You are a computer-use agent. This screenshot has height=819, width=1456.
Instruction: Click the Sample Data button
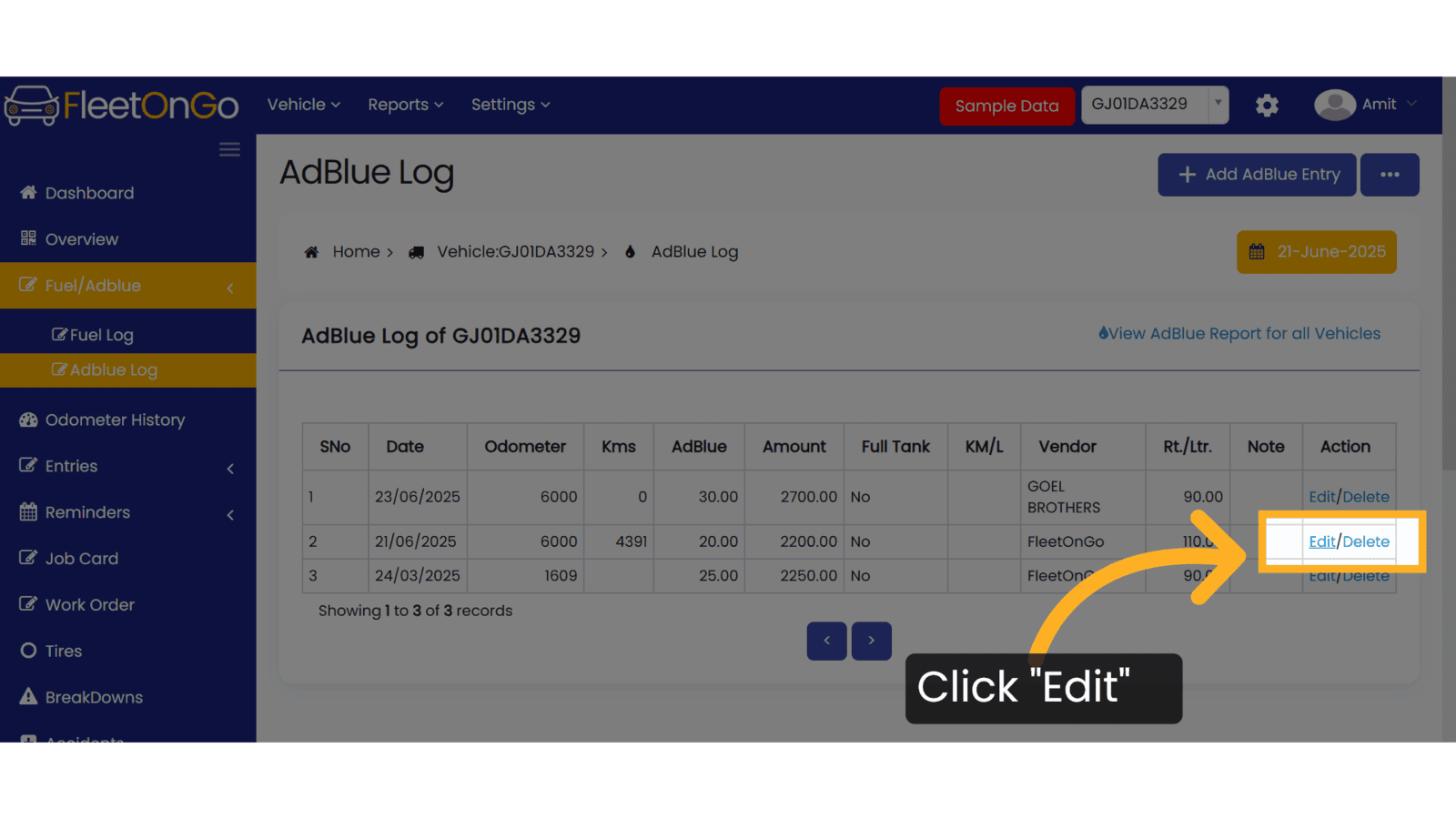tap(1006, 106)
